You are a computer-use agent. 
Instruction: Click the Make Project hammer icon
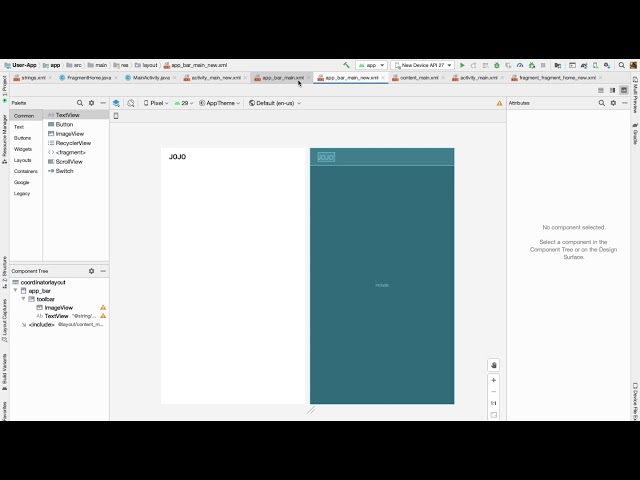[346, 65]
